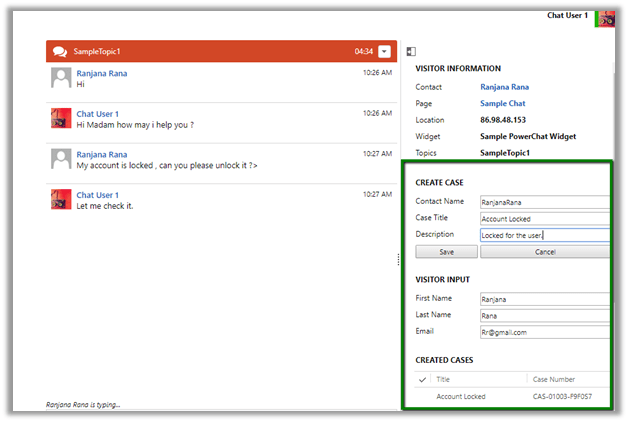The height and width of the screenshot is (422, 628).
Task: Select all cases with the header checkmark
Action: [422, 379]
